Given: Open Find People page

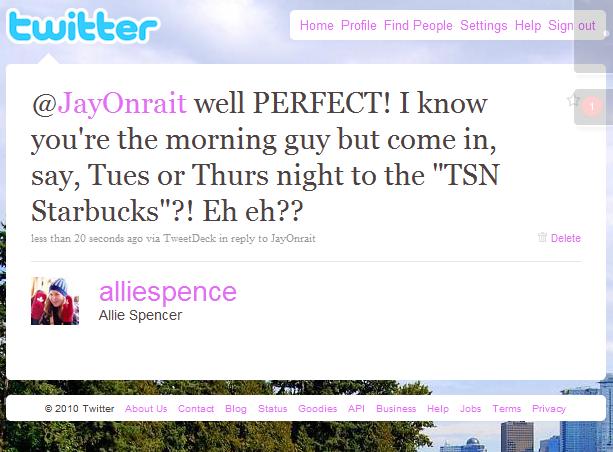Looking at the screenshot, I should (x=418, y=25).
